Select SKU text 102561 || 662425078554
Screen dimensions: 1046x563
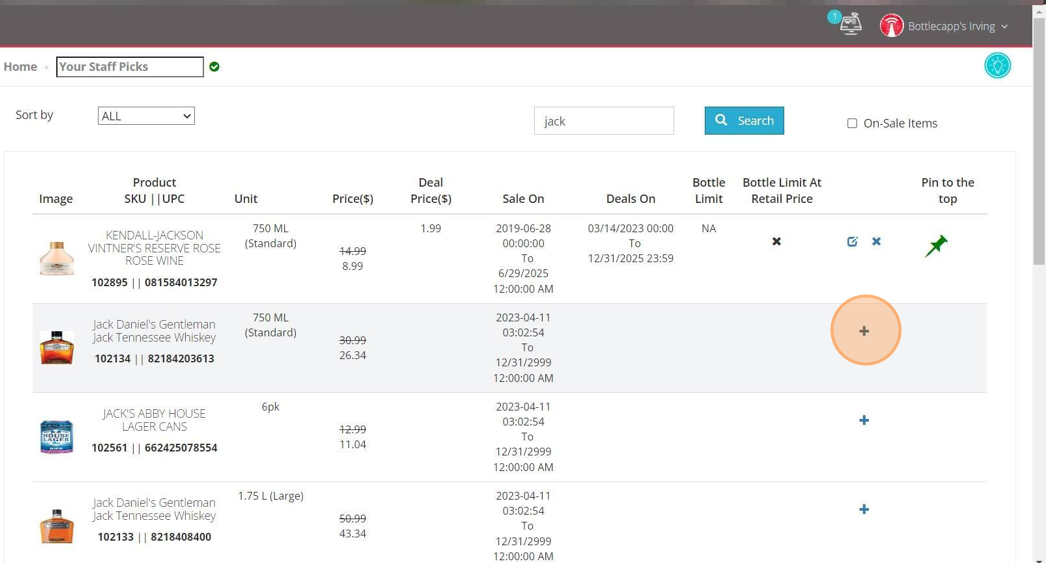154,448
